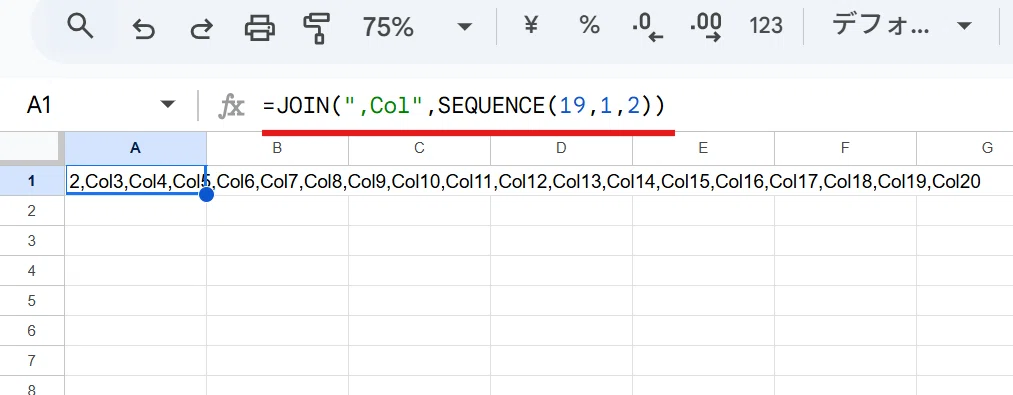Click the select-all corner box
Image resolution: width=1013 pixels, height=395 pixels.
32,148
